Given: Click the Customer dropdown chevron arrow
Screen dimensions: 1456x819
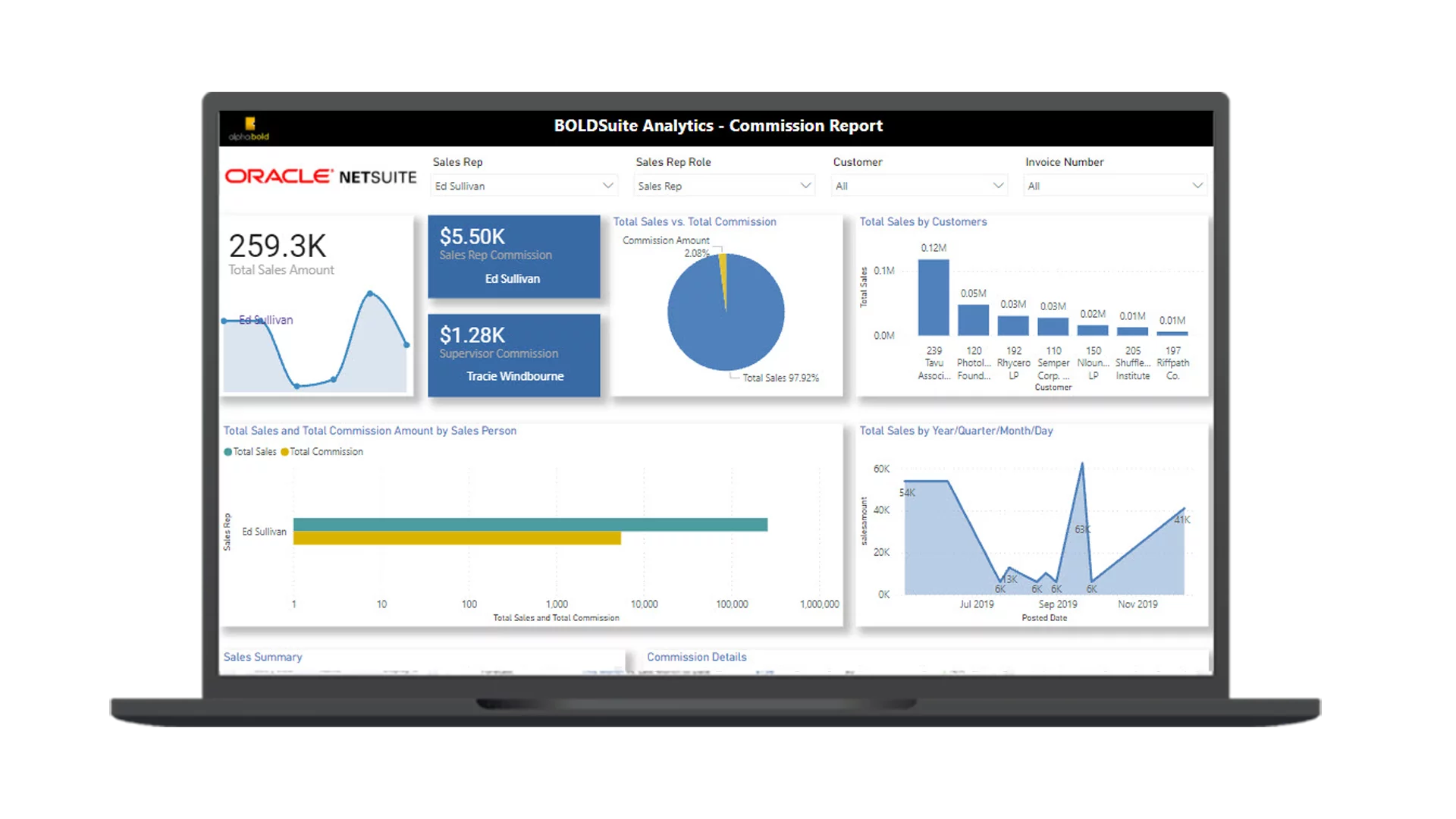Looking at the screenshot, I should pos(998,186).
